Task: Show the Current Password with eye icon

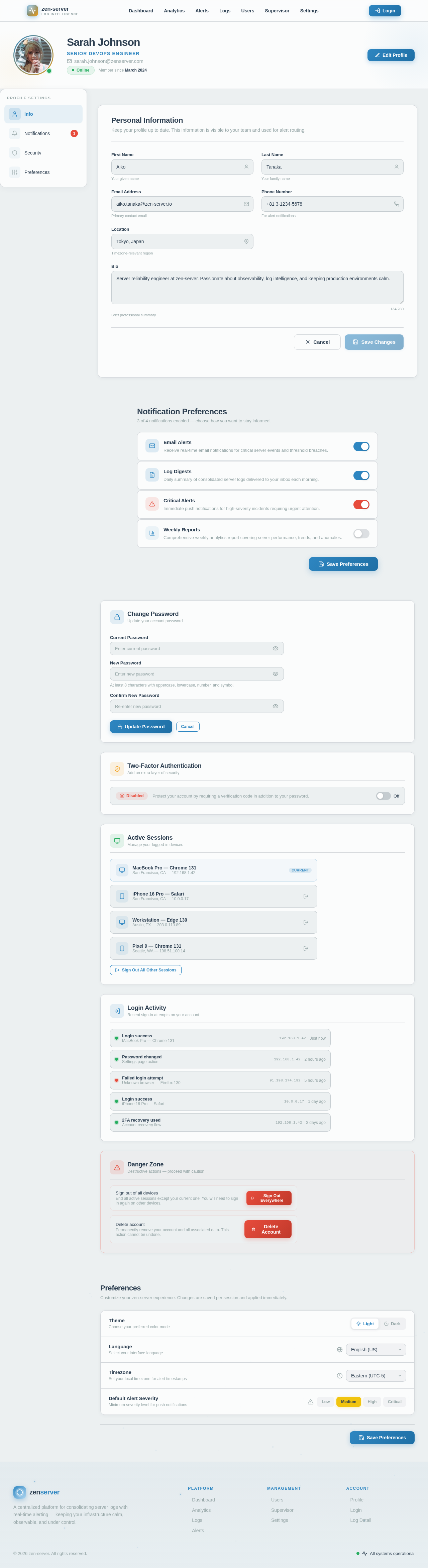Action: 275,648
